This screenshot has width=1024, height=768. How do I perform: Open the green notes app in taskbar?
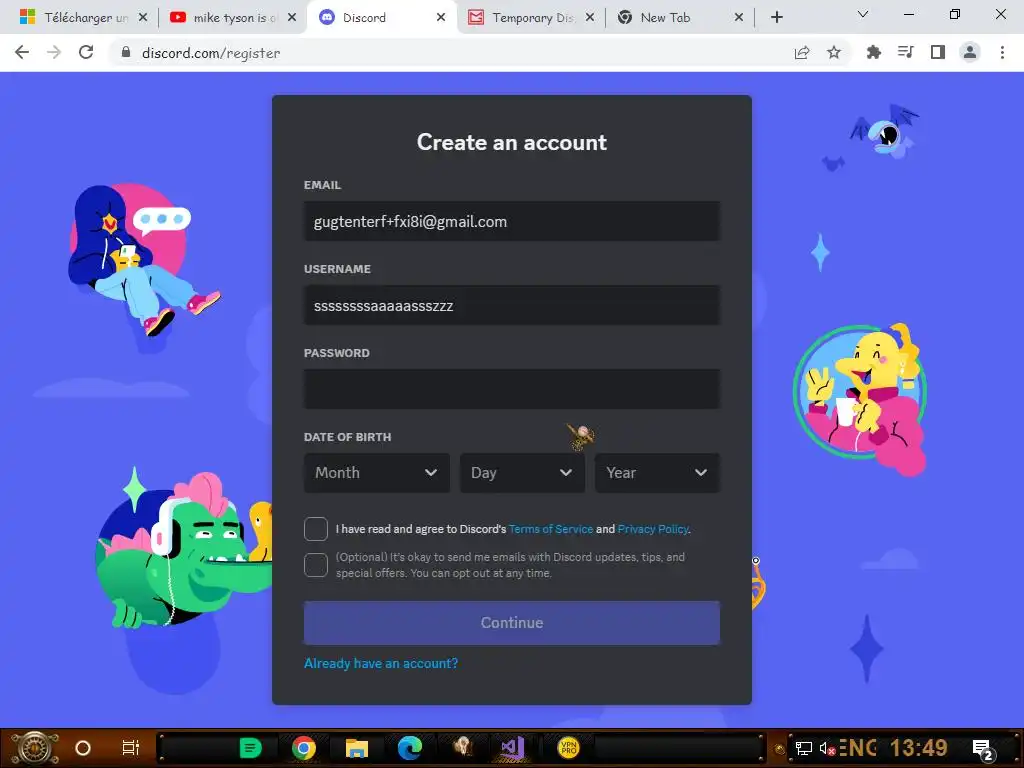click(x=250, y=748)
